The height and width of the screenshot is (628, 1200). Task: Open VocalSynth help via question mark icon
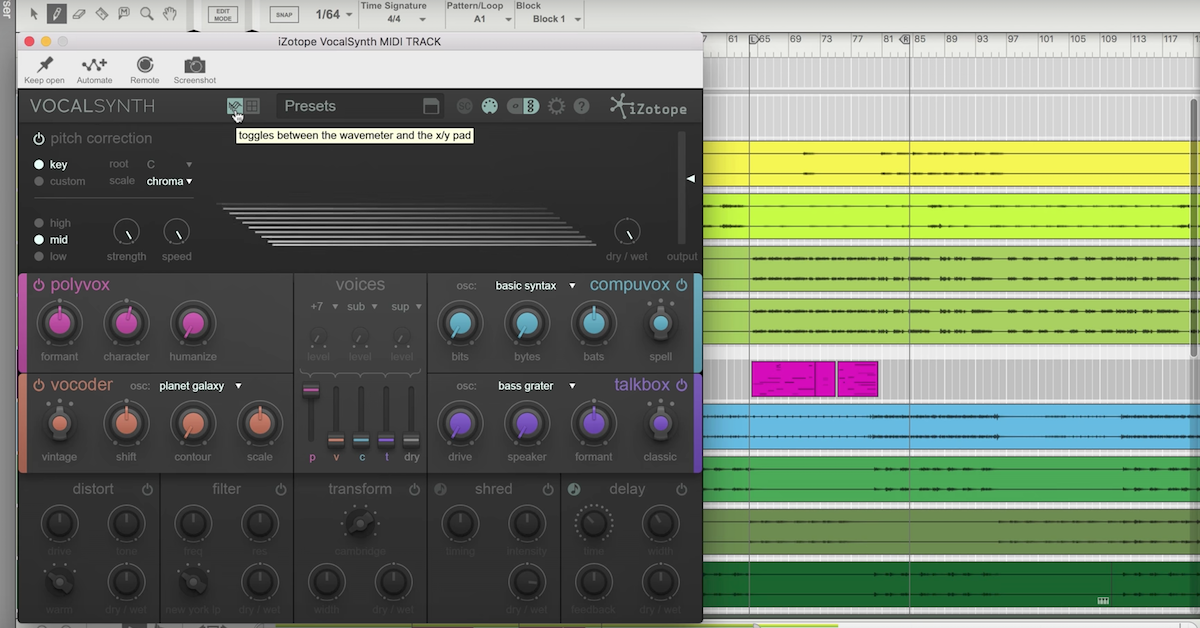[582, 106]
